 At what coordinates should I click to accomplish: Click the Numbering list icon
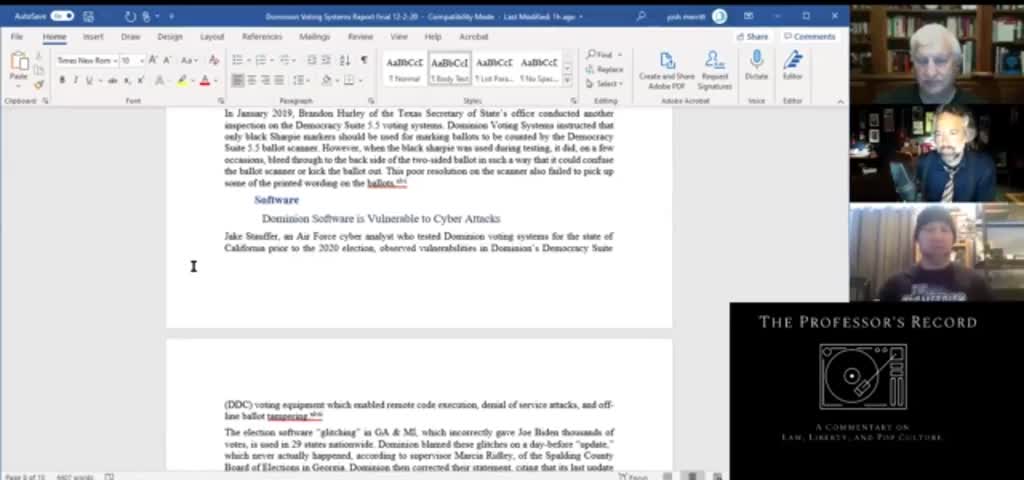(x=261, y=60)
